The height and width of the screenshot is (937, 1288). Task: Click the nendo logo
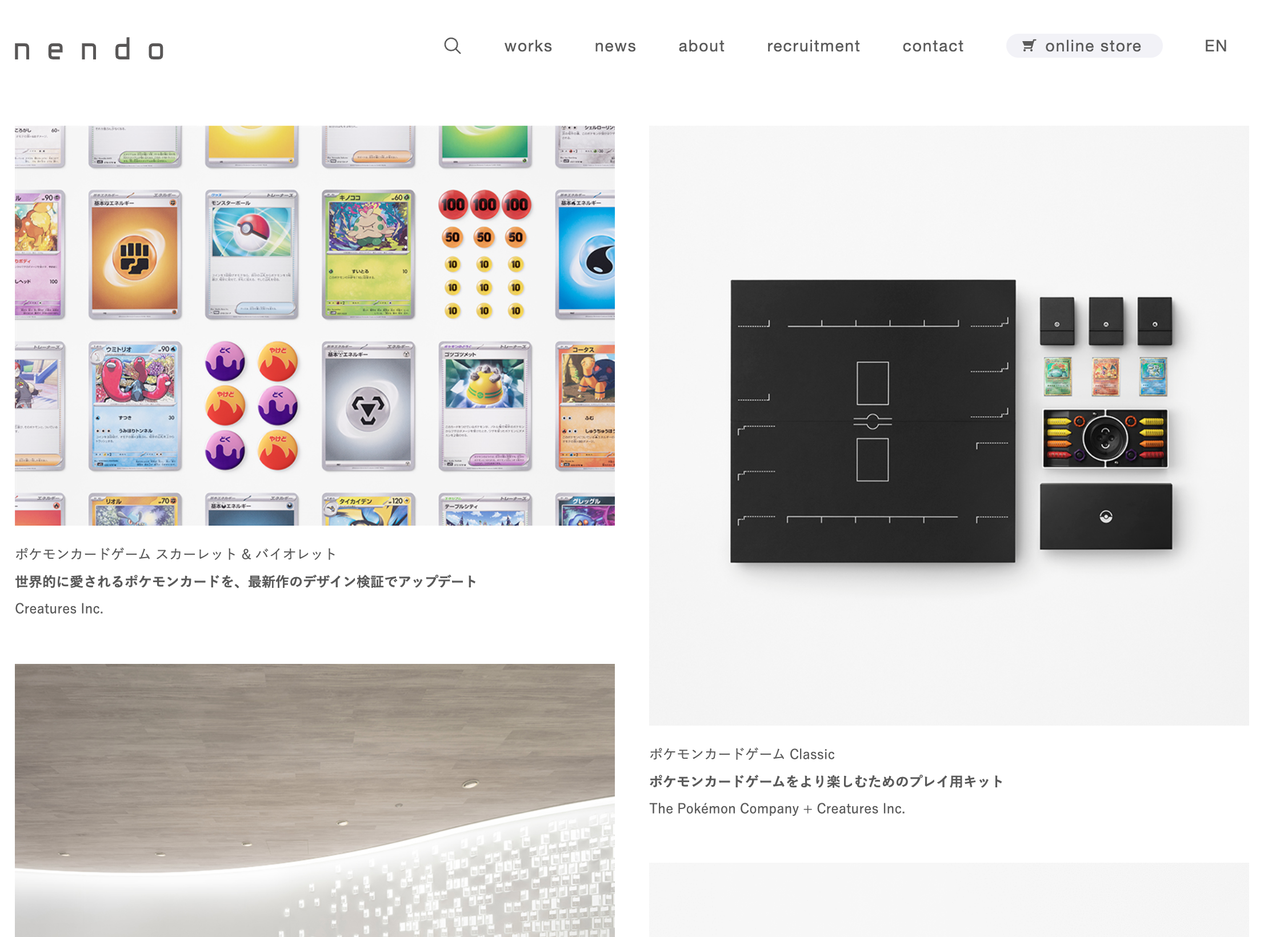coord(89,49)
